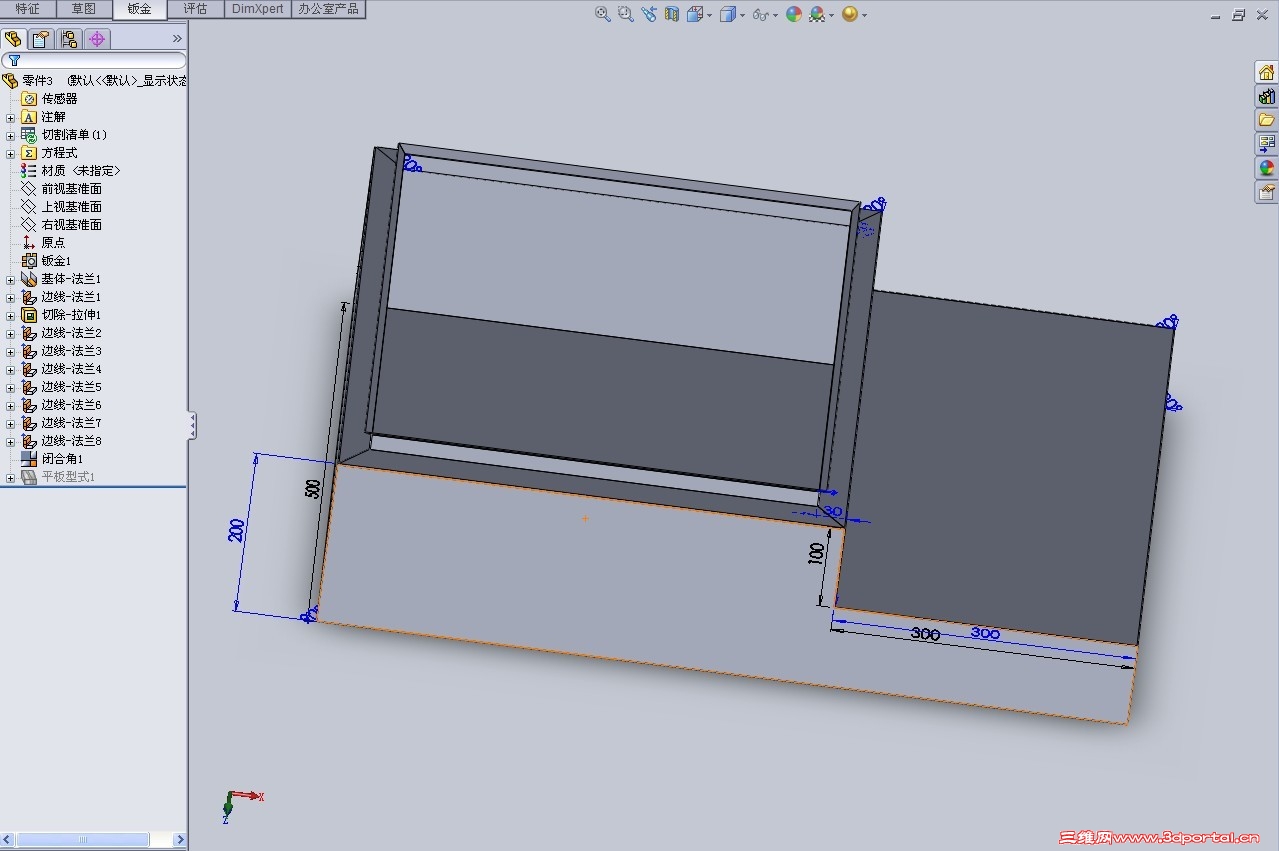Expand the manager panel tabs chevron
This screenshot has height=851, width=1279.
(177, 39)
